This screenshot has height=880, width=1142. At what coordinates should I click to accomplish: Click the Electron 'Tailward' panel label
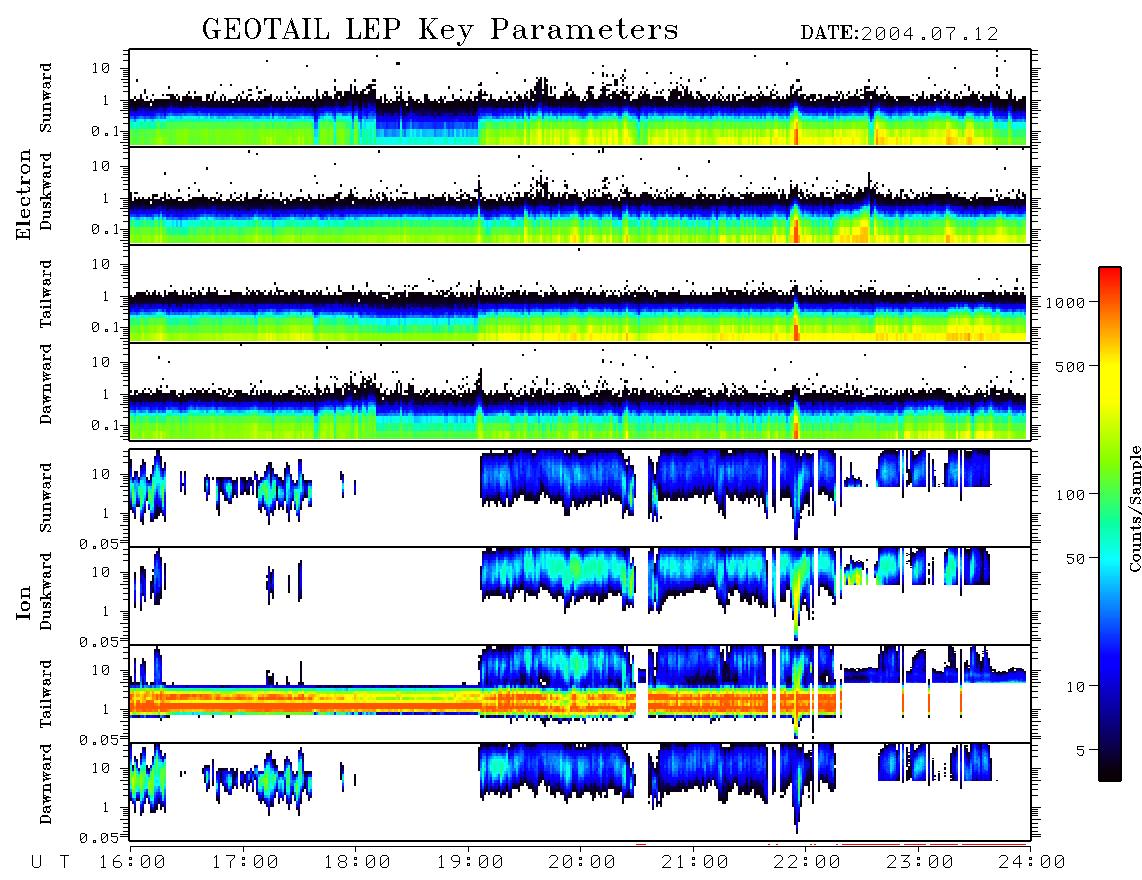point(46,293)
